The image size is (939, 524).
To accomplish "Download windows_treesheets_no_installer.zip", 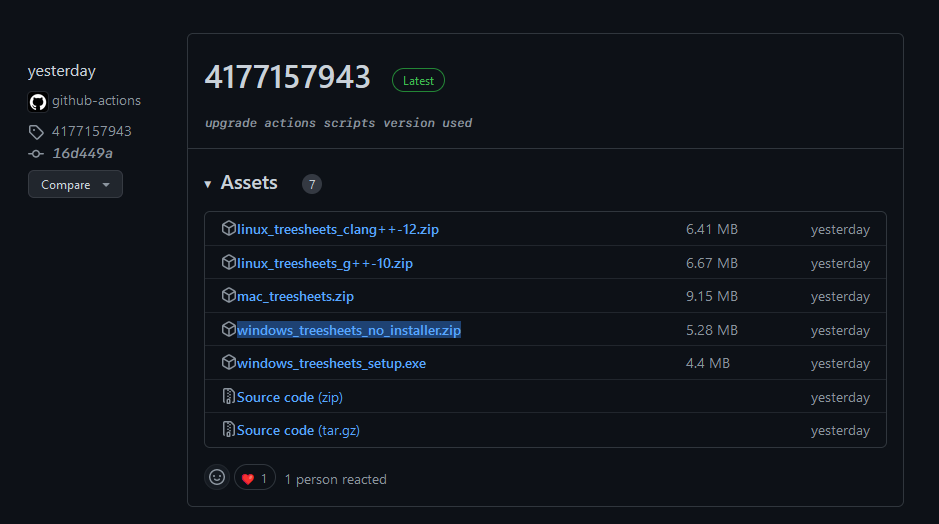I will [349, 330].
